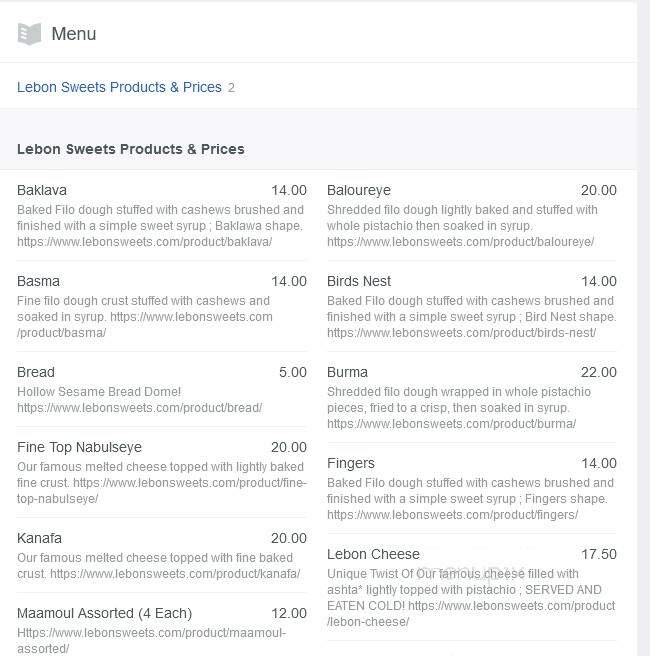
Task: Click the Bread menu item
Action: click(x=36, y=372)
